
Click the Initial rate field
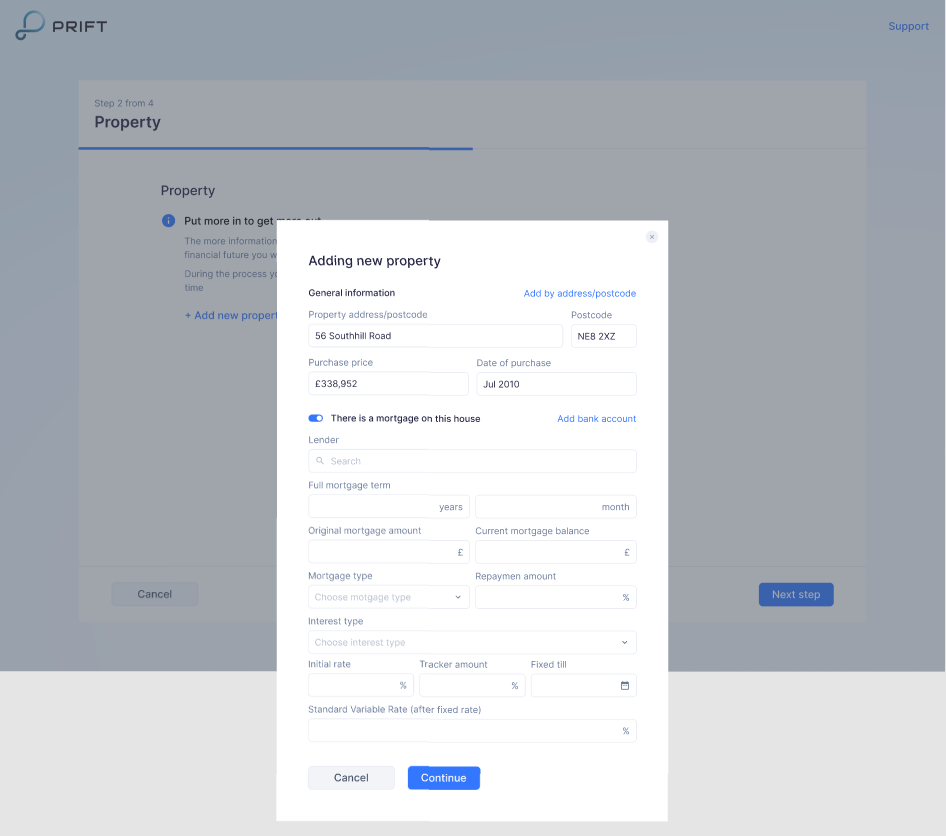pos(361,685)
